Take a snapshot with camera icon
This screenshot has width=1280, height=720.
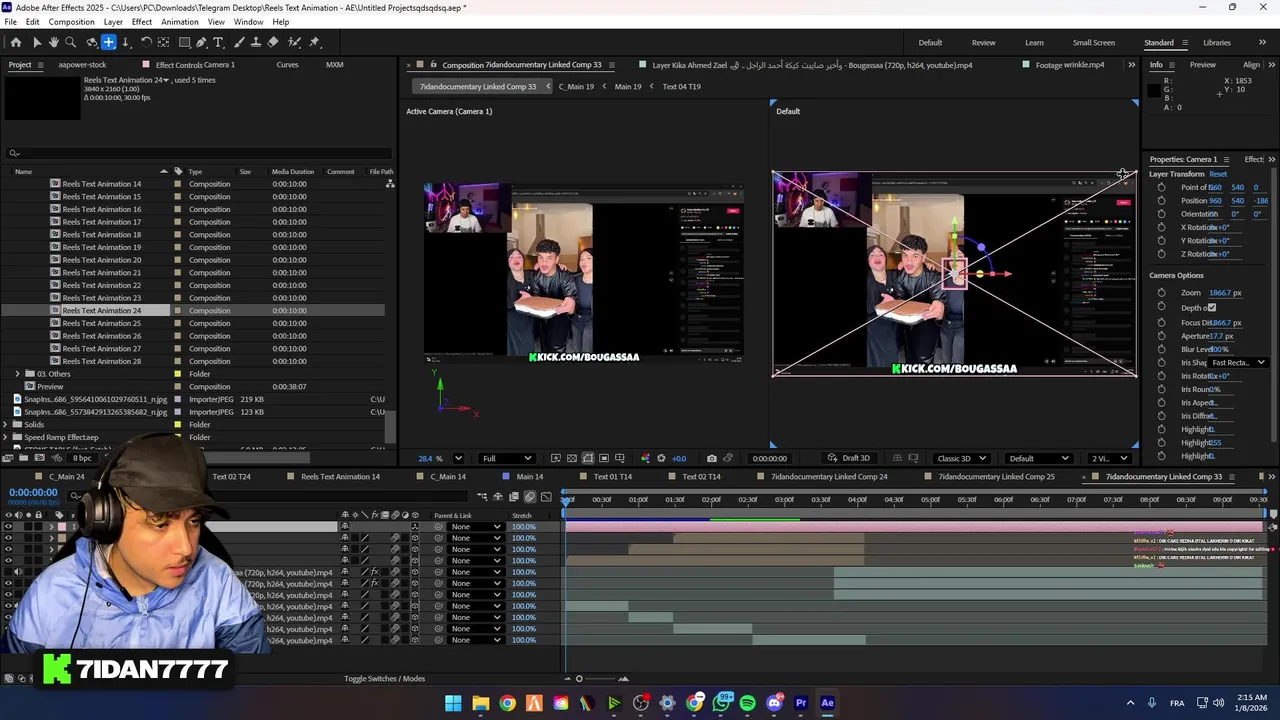coord(711,458)
